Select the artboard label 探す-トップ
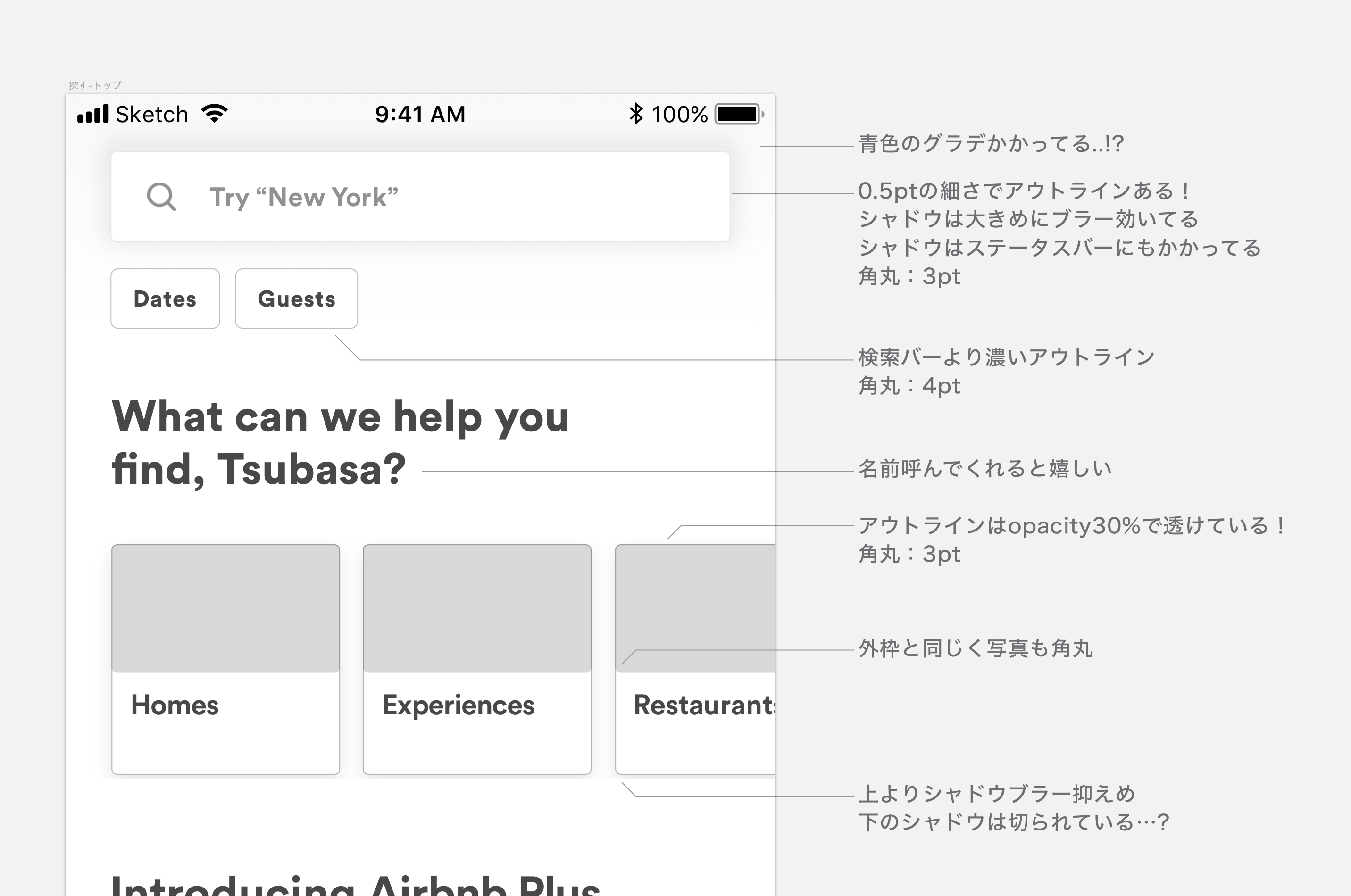Viewport: 1351px width, 896px height. pyautogui.click(x=95, y=85)
